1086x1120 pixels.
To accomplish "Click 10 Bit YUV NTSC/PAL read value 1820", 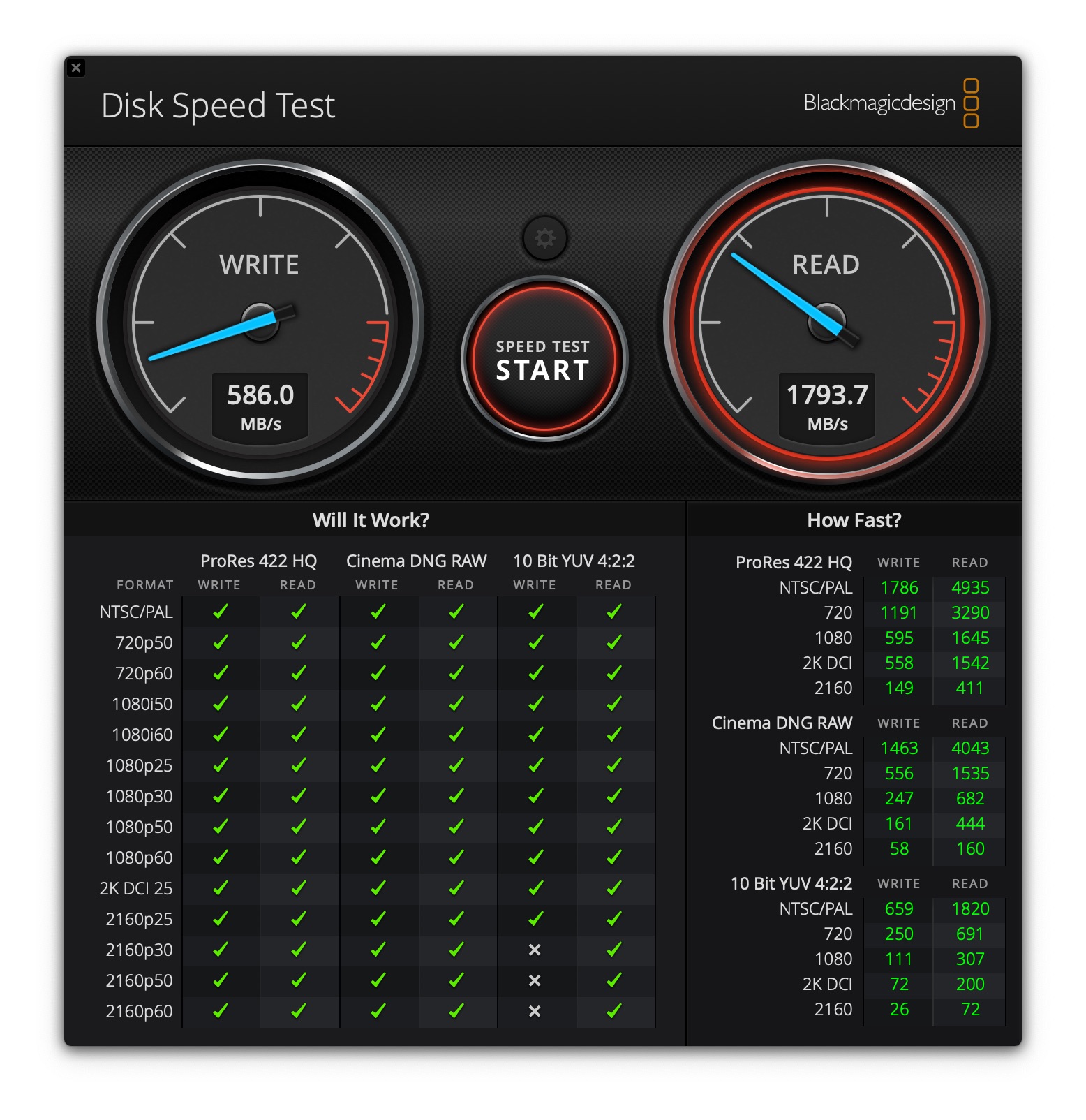I will point(969,909).
